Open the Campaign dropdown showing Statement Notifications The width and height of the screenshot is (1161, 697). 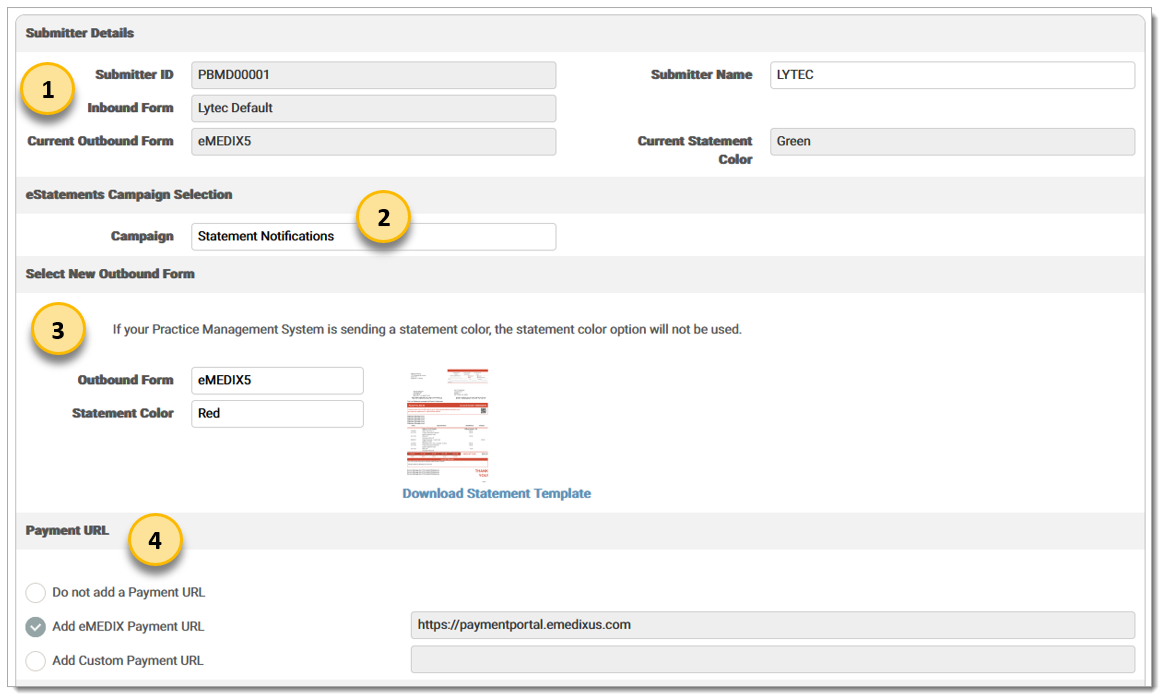[373, 237]
